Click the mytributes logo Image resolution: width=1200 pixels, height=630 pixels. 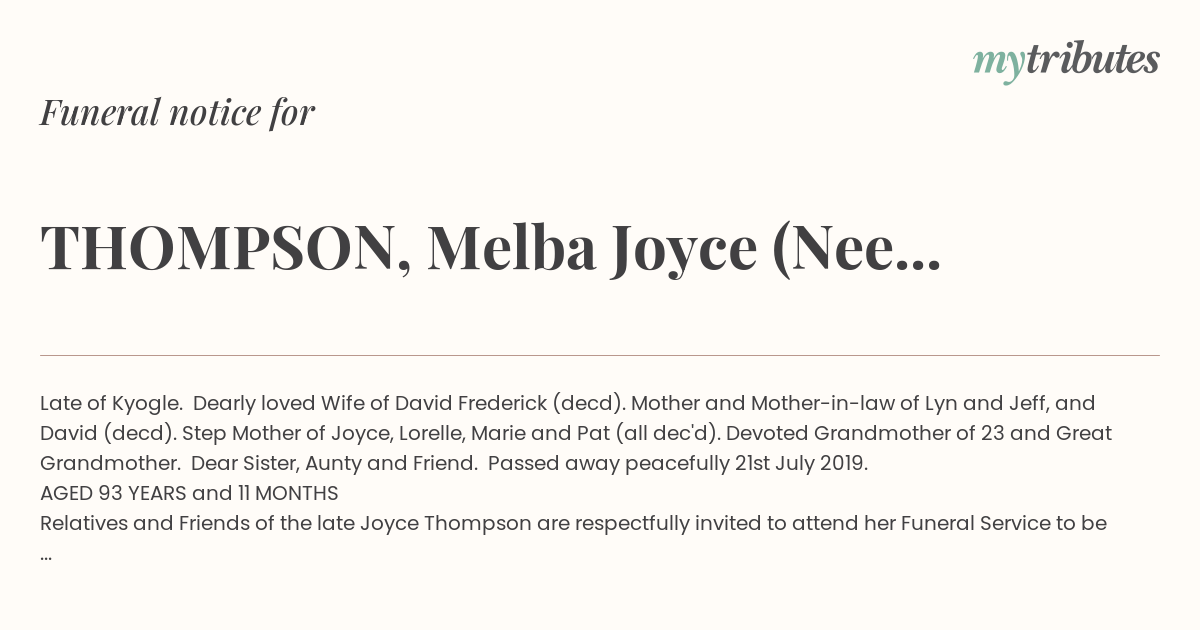1066,61
